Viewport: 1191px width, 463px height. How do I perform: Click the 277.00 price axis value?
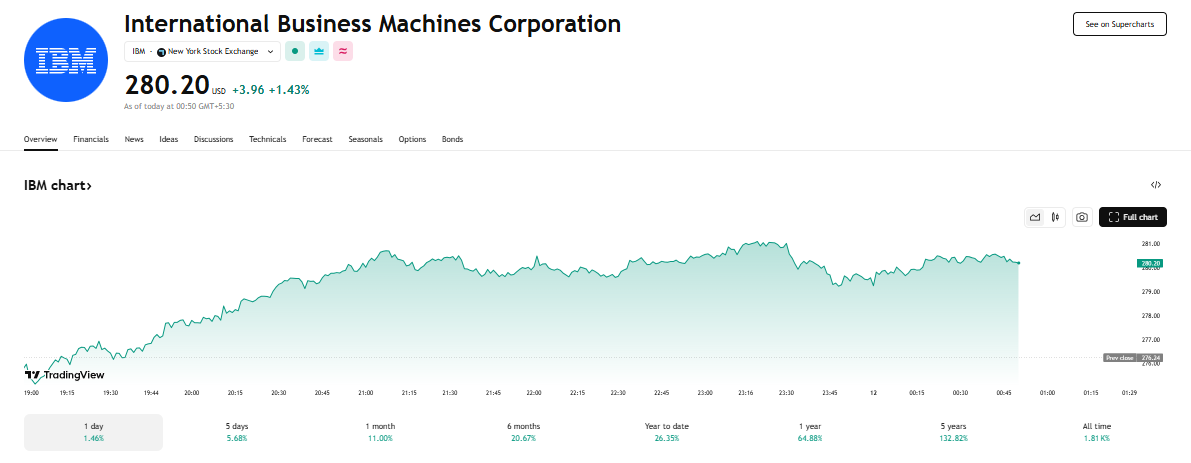pos(1150,339)
